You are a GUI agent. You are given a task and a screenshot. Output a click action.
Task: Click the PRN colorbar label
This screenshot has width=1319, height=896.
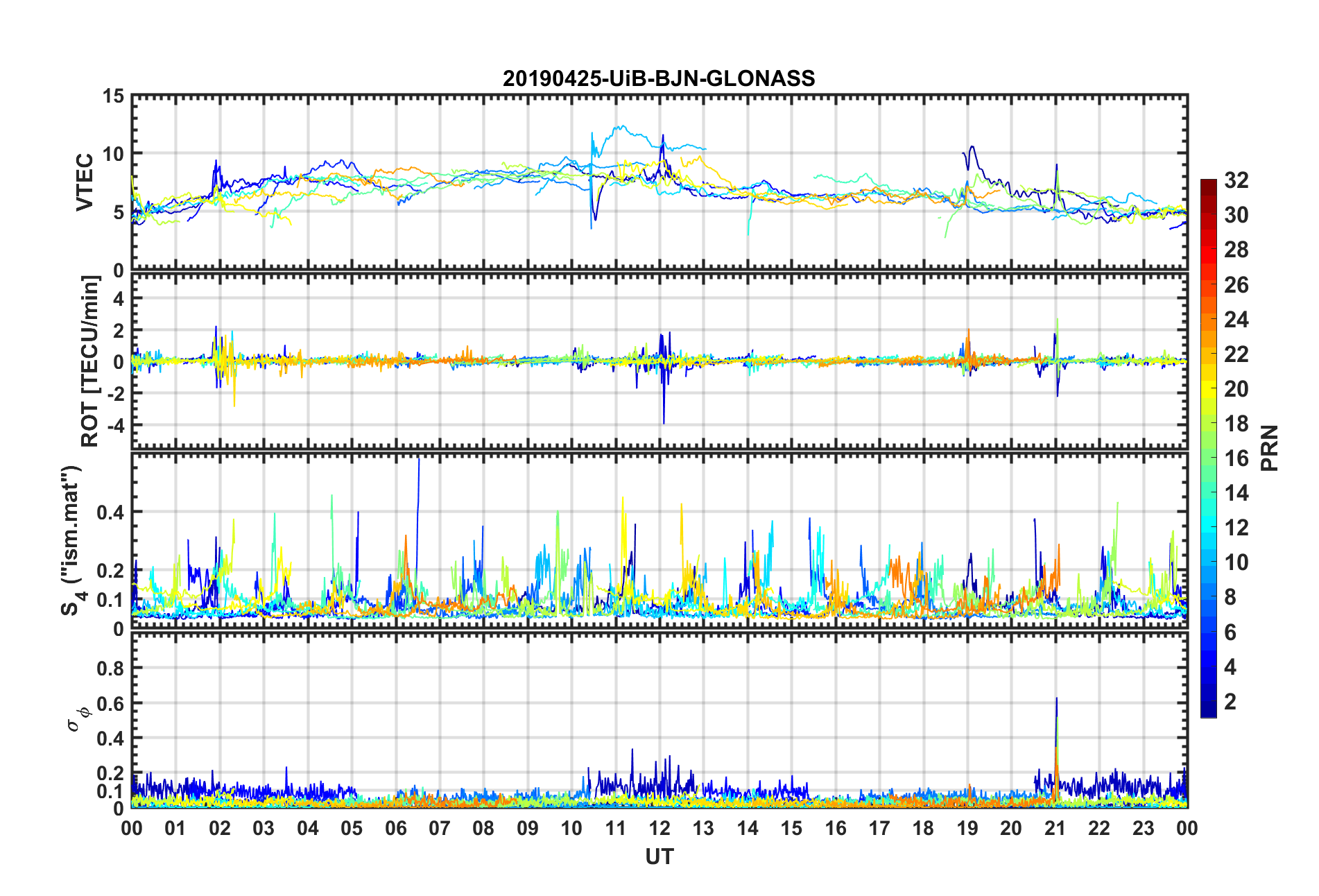(1269, 448)
